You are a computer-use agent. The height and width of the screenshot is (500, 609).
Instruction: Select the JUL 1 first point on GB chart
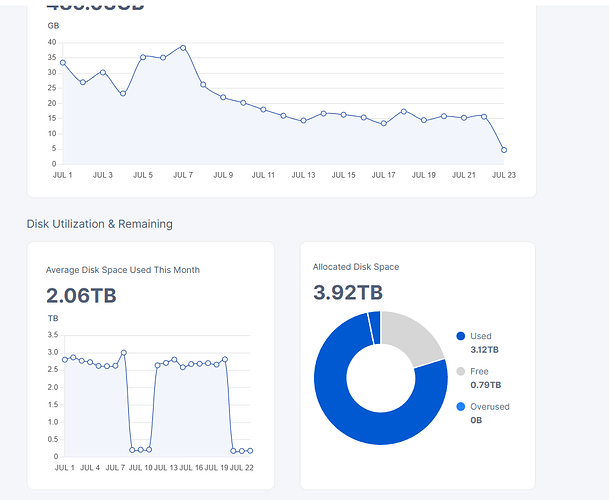pyautogui.click(x=63, y=63)
